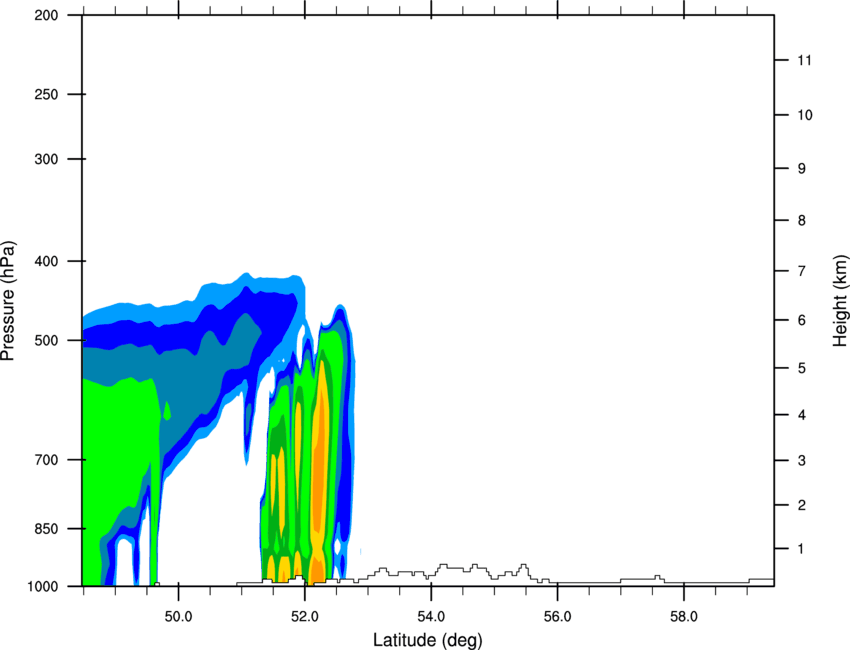Pick the 3 km height label
This screenshot has width=850, height=650.
pos(801,461)
